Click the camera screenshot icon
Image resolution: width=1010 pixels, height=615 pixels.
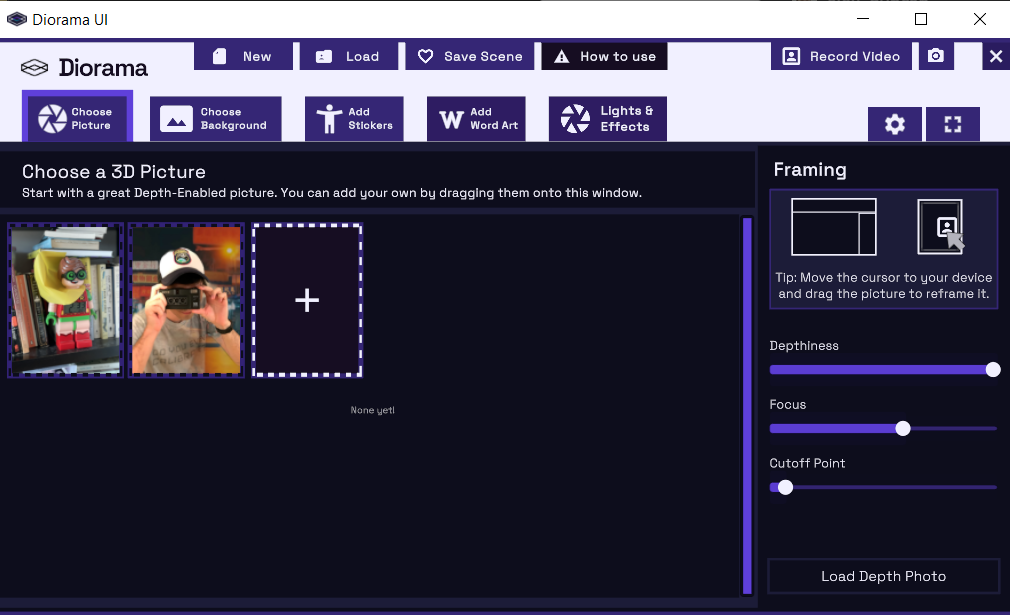(x=936, y=56)
